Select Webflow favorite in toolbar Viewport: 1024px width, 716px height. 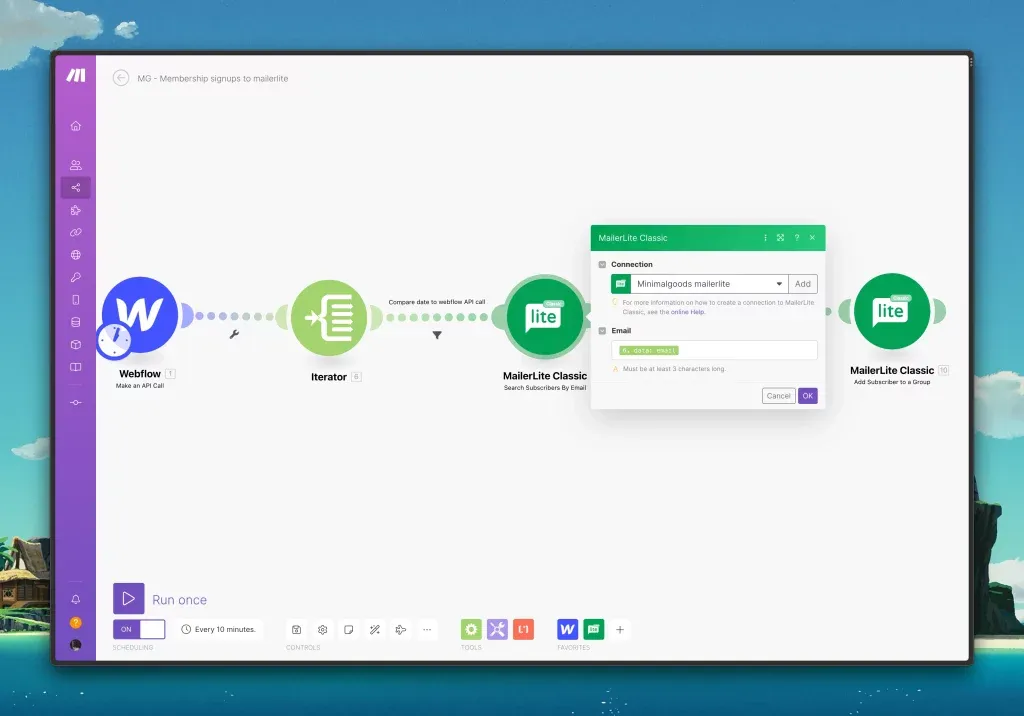point(568,629)
